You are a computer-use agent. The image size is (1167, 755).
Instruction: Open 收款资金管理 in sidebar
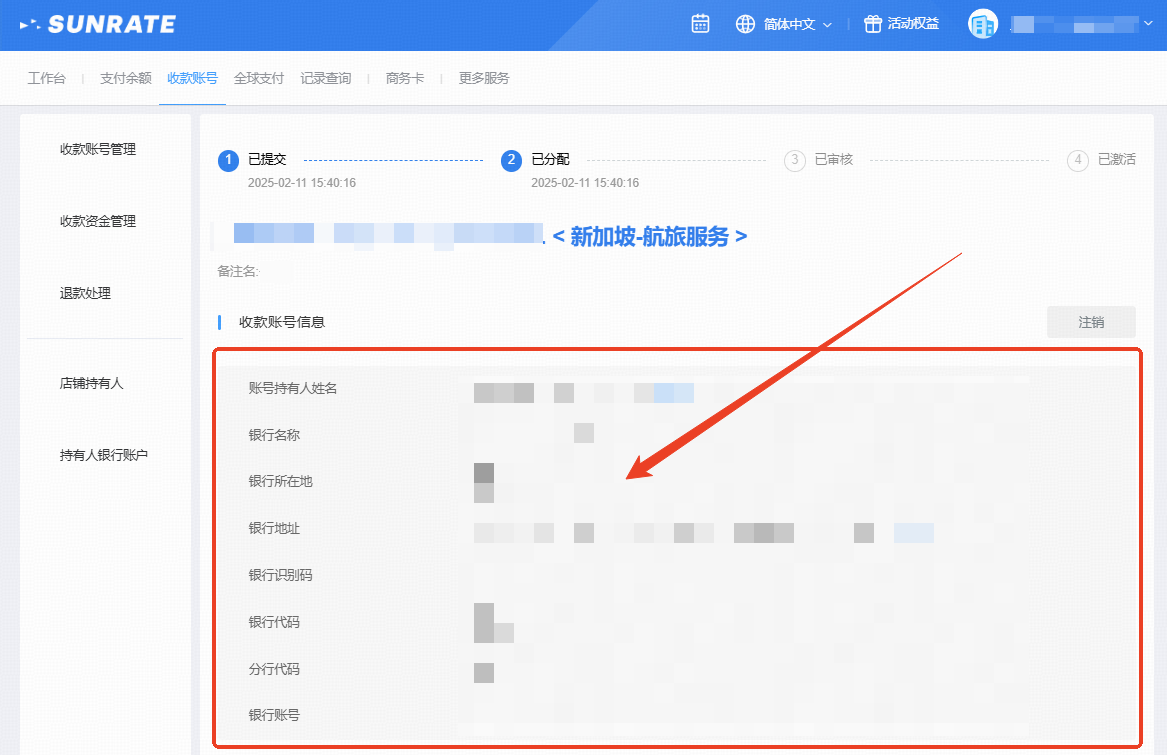[x=98, y=222]
